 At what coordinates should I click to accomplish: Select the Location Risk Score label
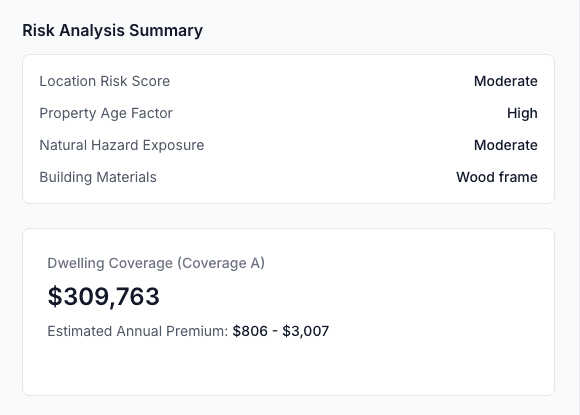tap(105, 81)
